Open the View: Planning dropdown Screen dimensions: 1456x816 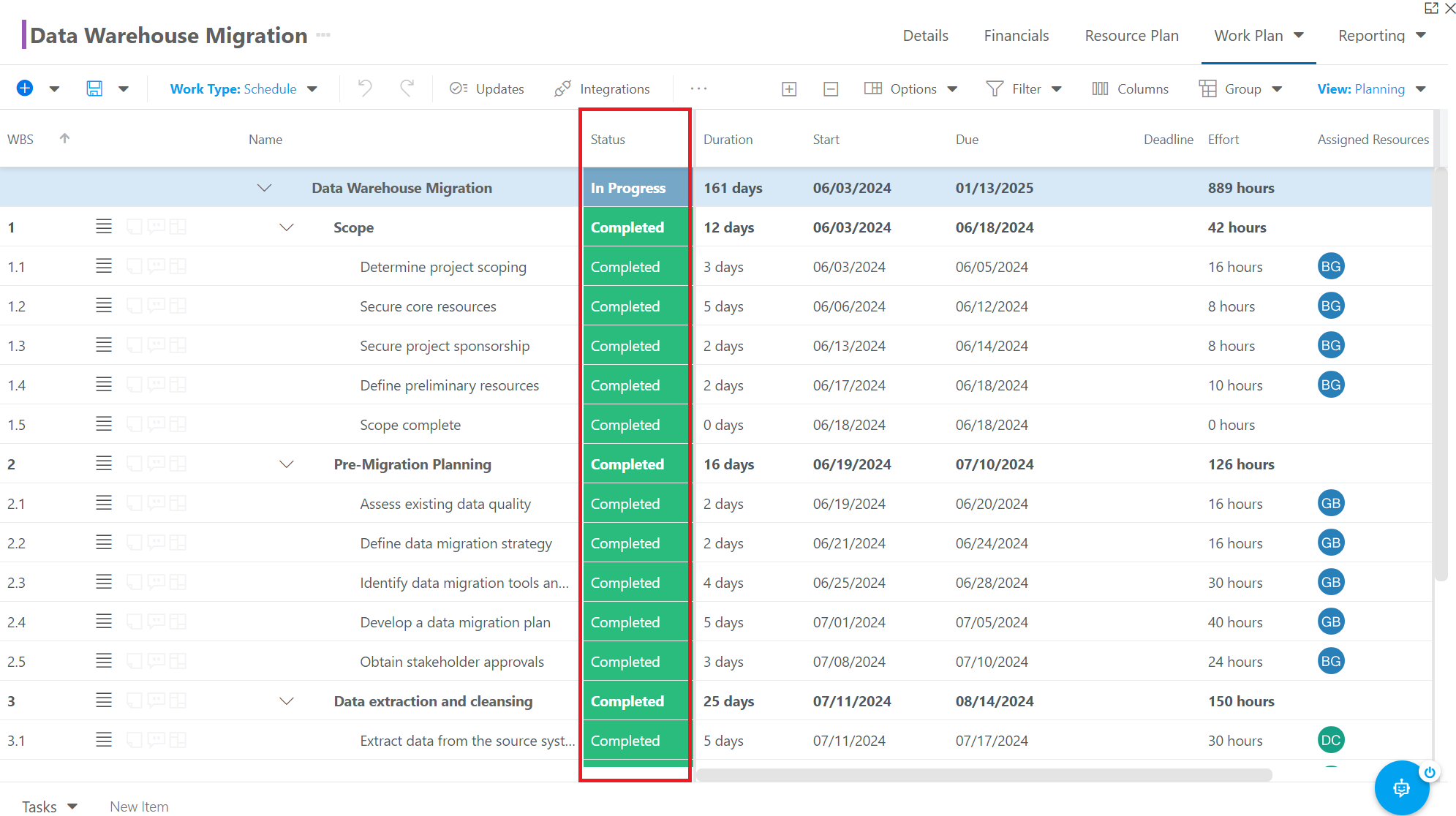(1372, 89)
